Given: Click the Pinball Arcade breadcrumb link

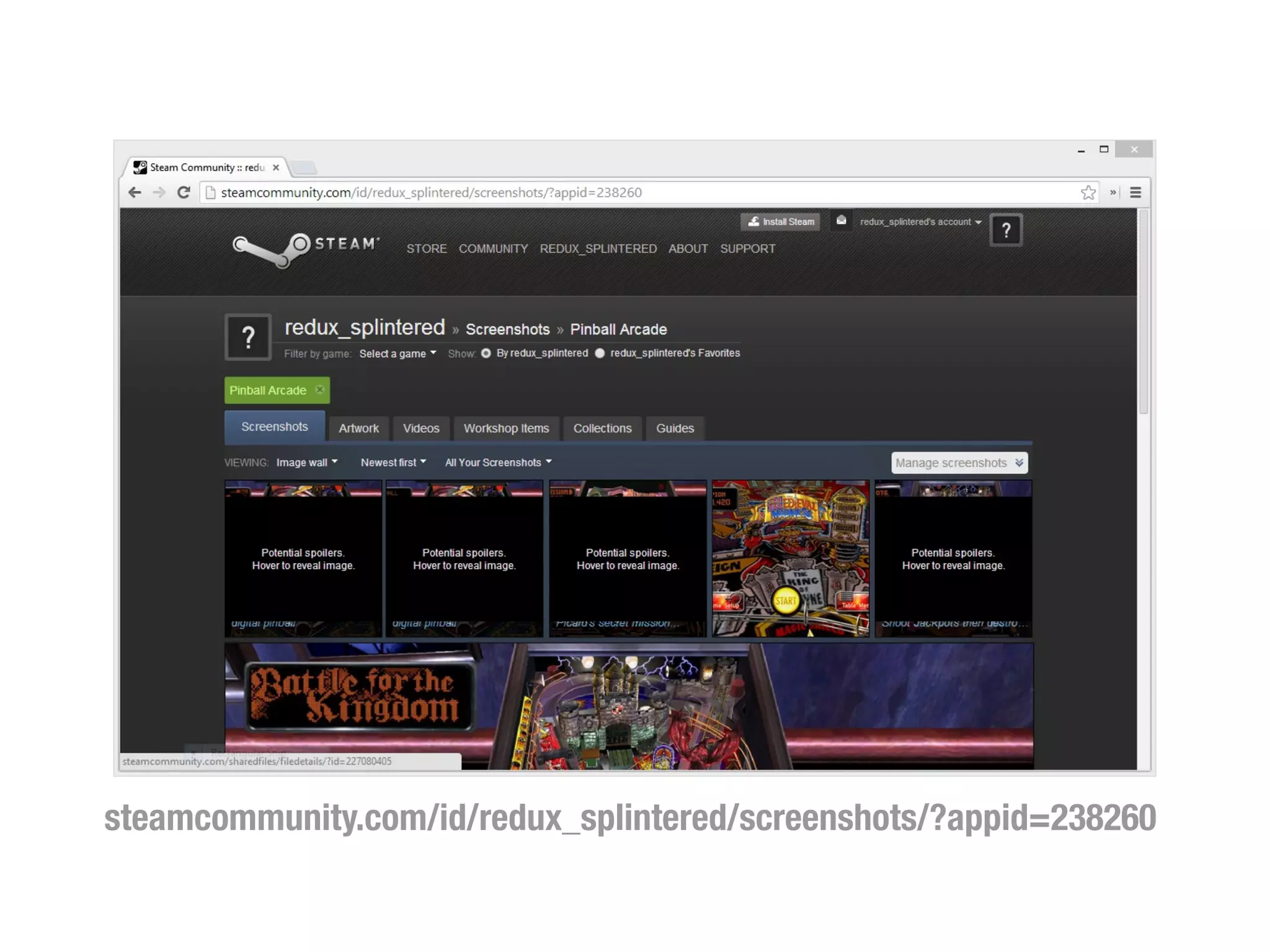Looking at the screenshot, I should (x=618, y=329).
